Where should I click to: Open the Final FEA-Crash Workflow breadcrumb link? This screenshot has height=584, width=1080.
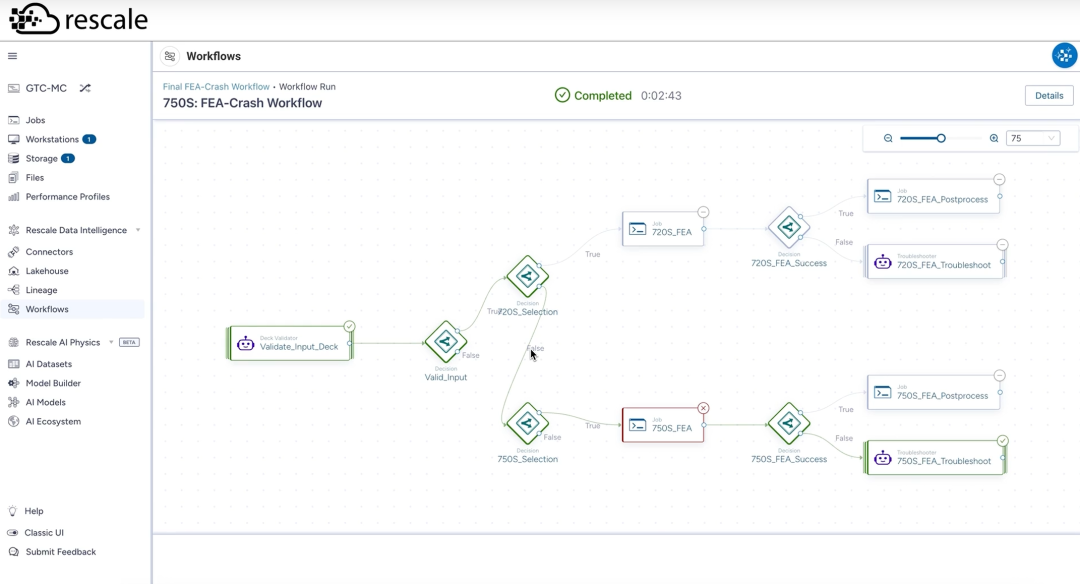tap(216, 87)
